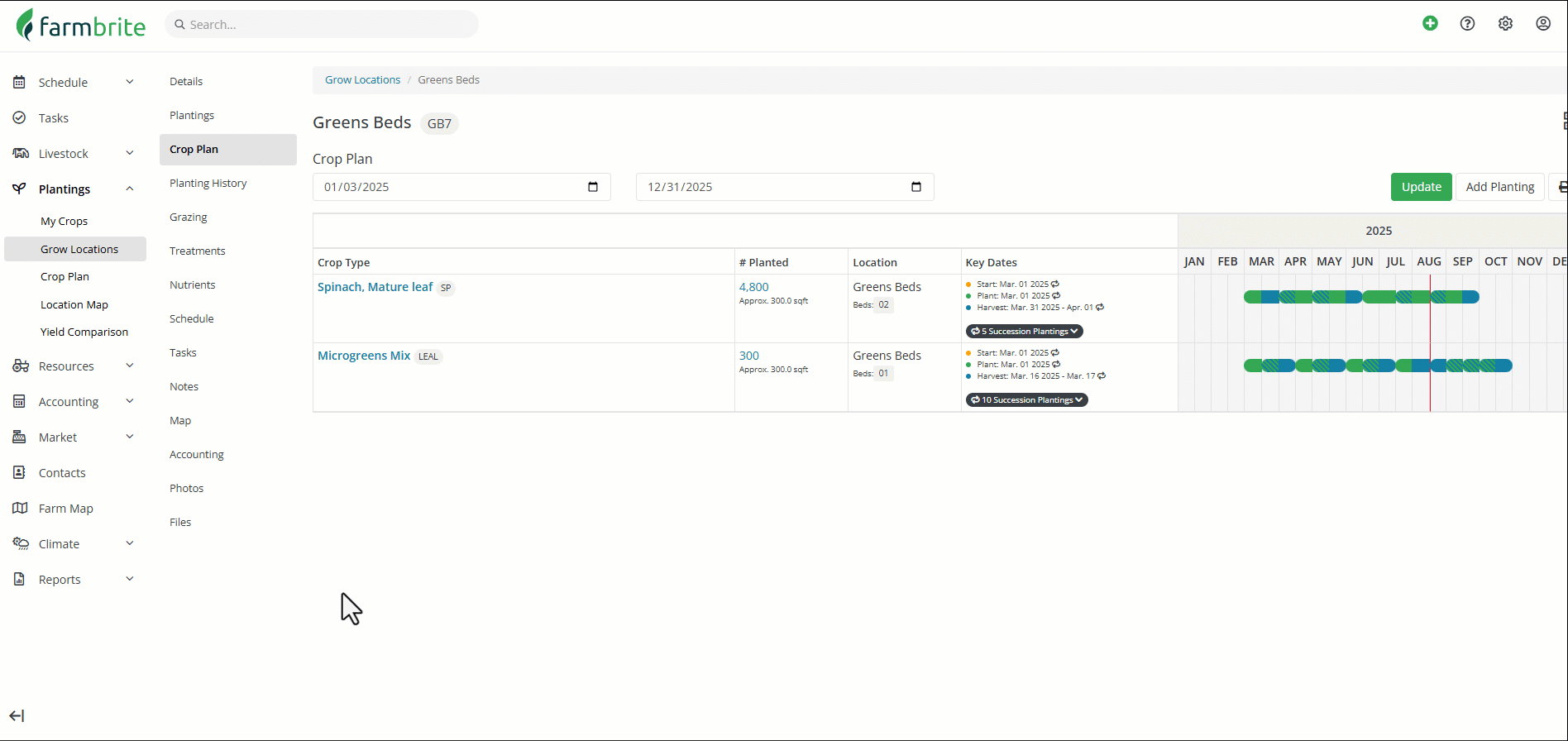Click the recurrence icon beside Microgreens Harvest date
Viewport: 1568px width, 741px height.
tap(1102, 375)
